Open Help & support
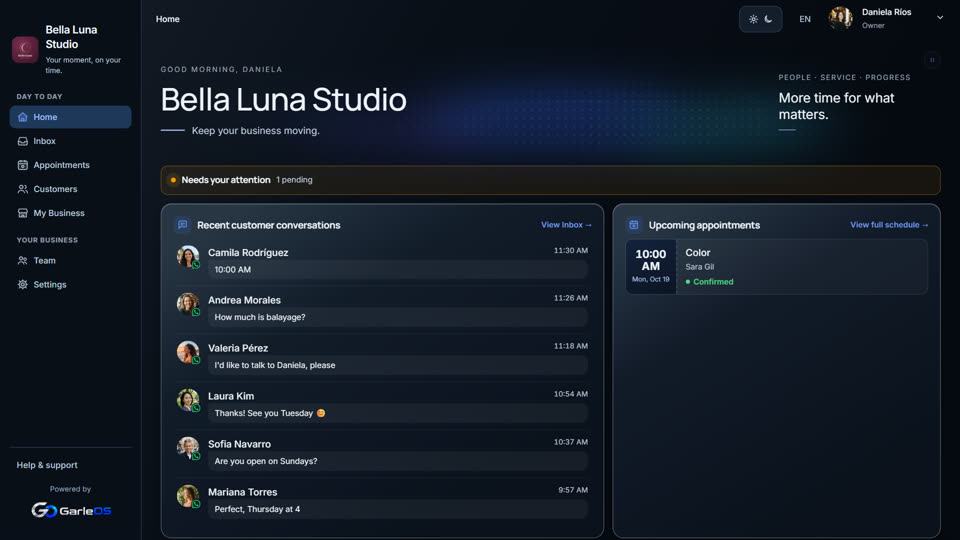The height and width of the screenshot is (540, 960). 47,465
